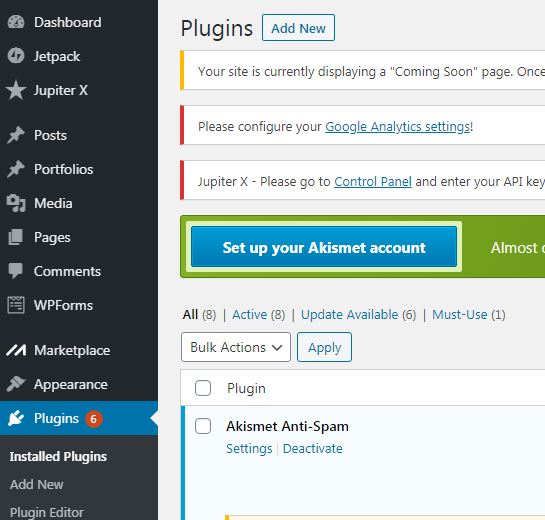Open Plugin Editor submenu item
Viewport: 545px width, 520px height.
click(47, 512)
